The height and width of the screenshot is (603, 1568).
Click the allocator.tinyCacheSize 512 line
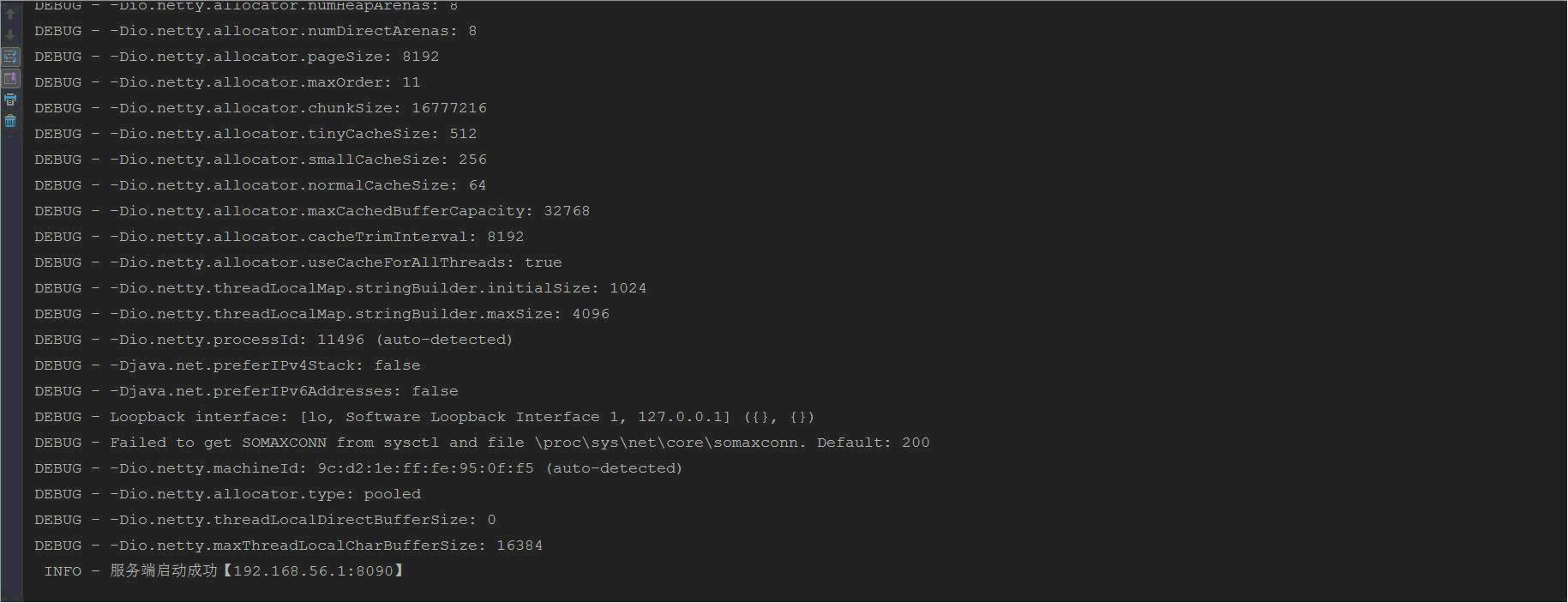[x=255, y=134]
